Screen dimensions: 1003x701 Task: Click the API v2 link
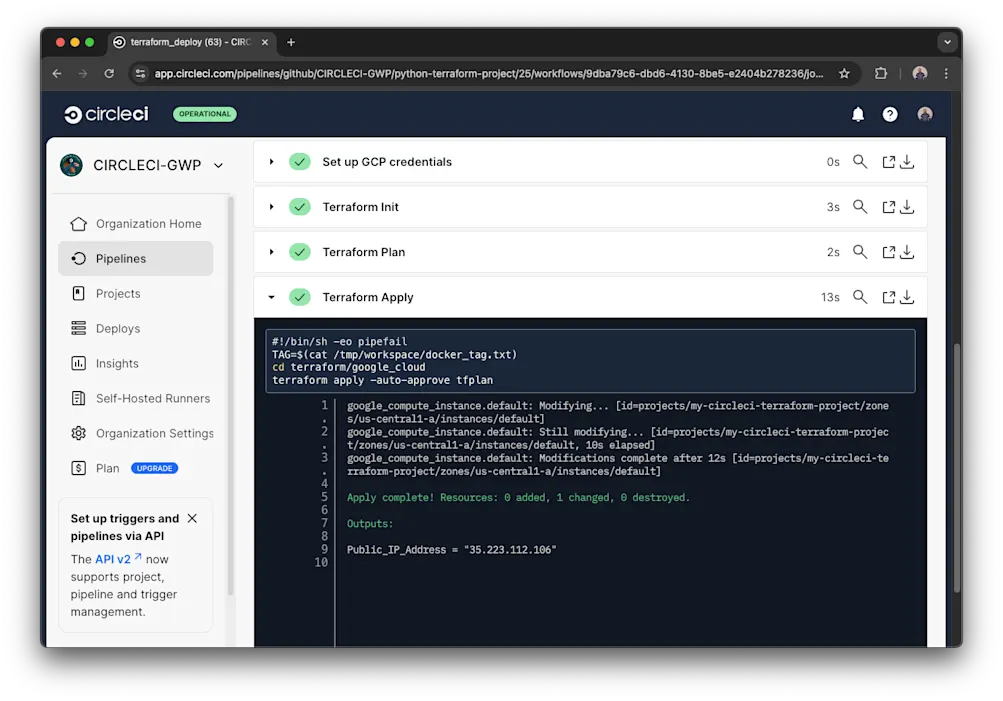pos(113,559)
